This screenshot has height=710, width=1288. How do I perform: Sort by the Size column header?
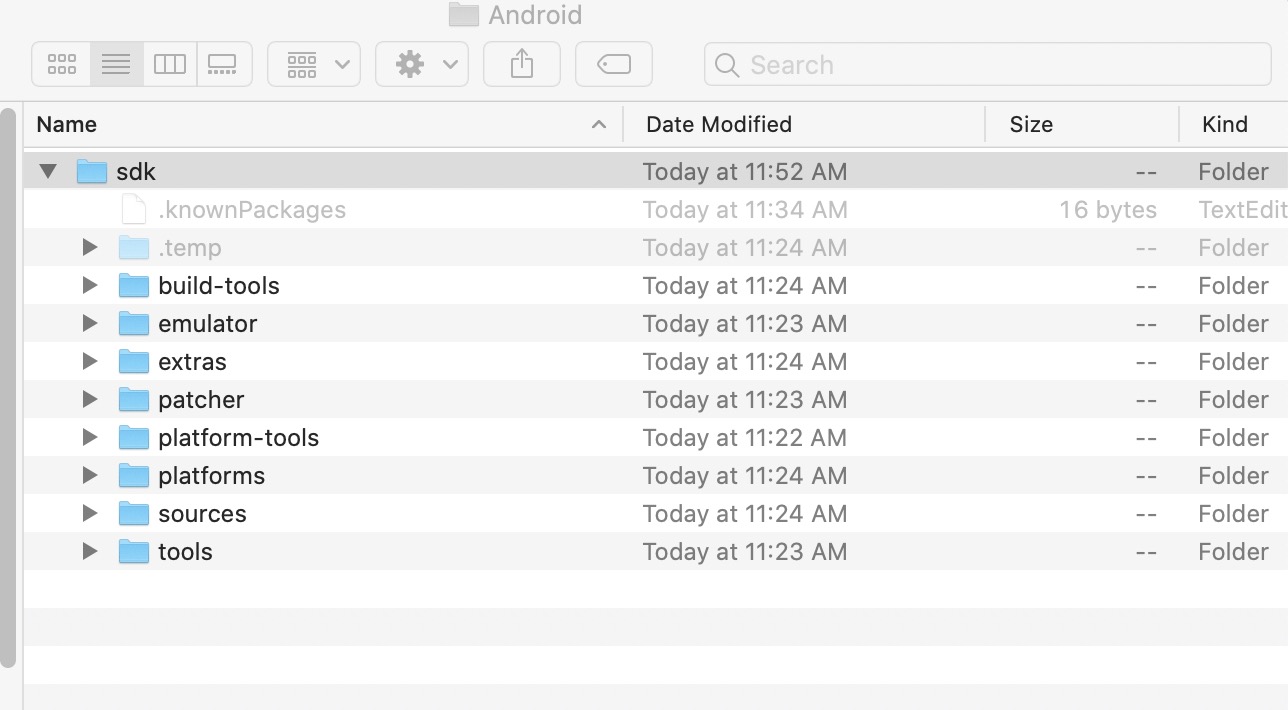click(1031, 124)
